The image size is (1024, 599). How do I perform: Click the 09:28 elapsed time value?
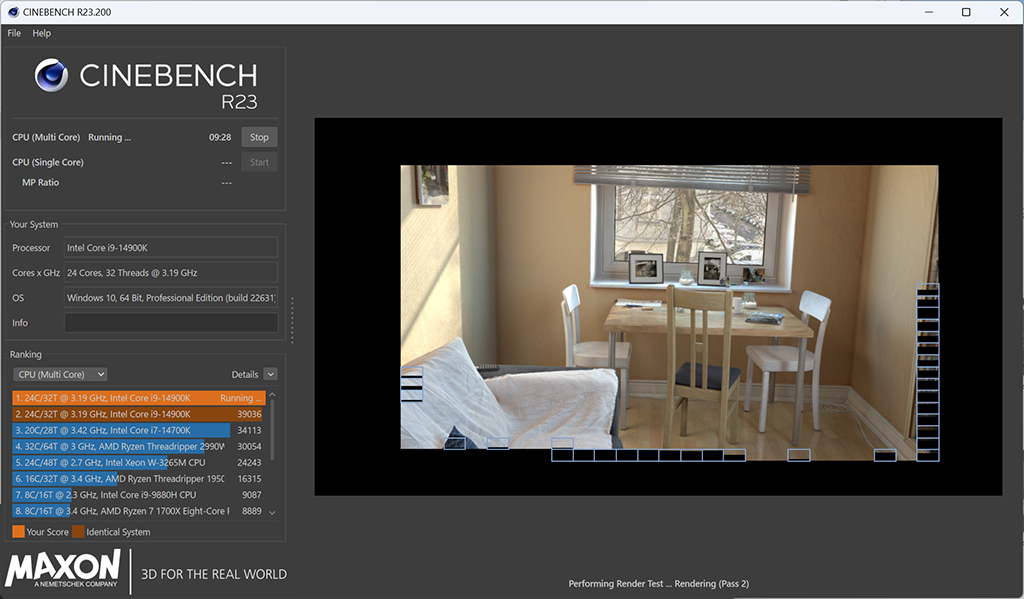(x=220, y=137)
